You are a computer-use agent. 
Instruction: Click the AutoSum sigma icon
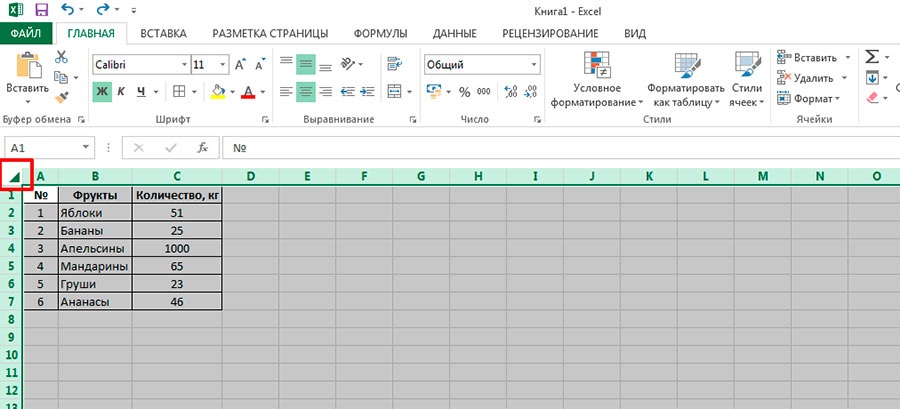pos(871,57)
